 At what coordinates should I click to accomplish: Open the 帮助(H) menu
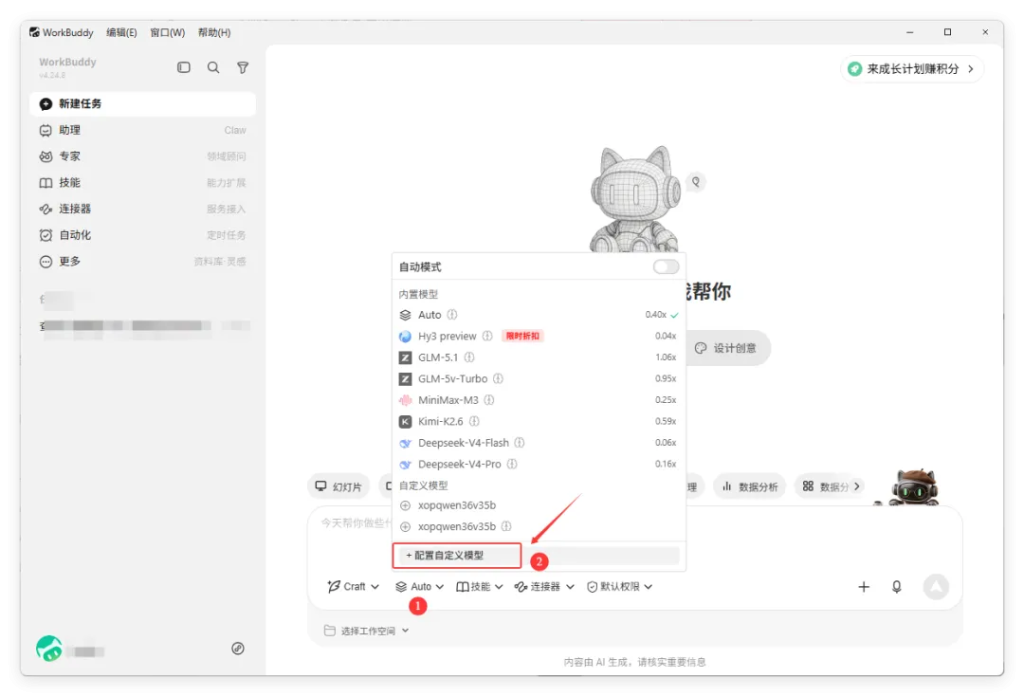click(x=214, y=32)
